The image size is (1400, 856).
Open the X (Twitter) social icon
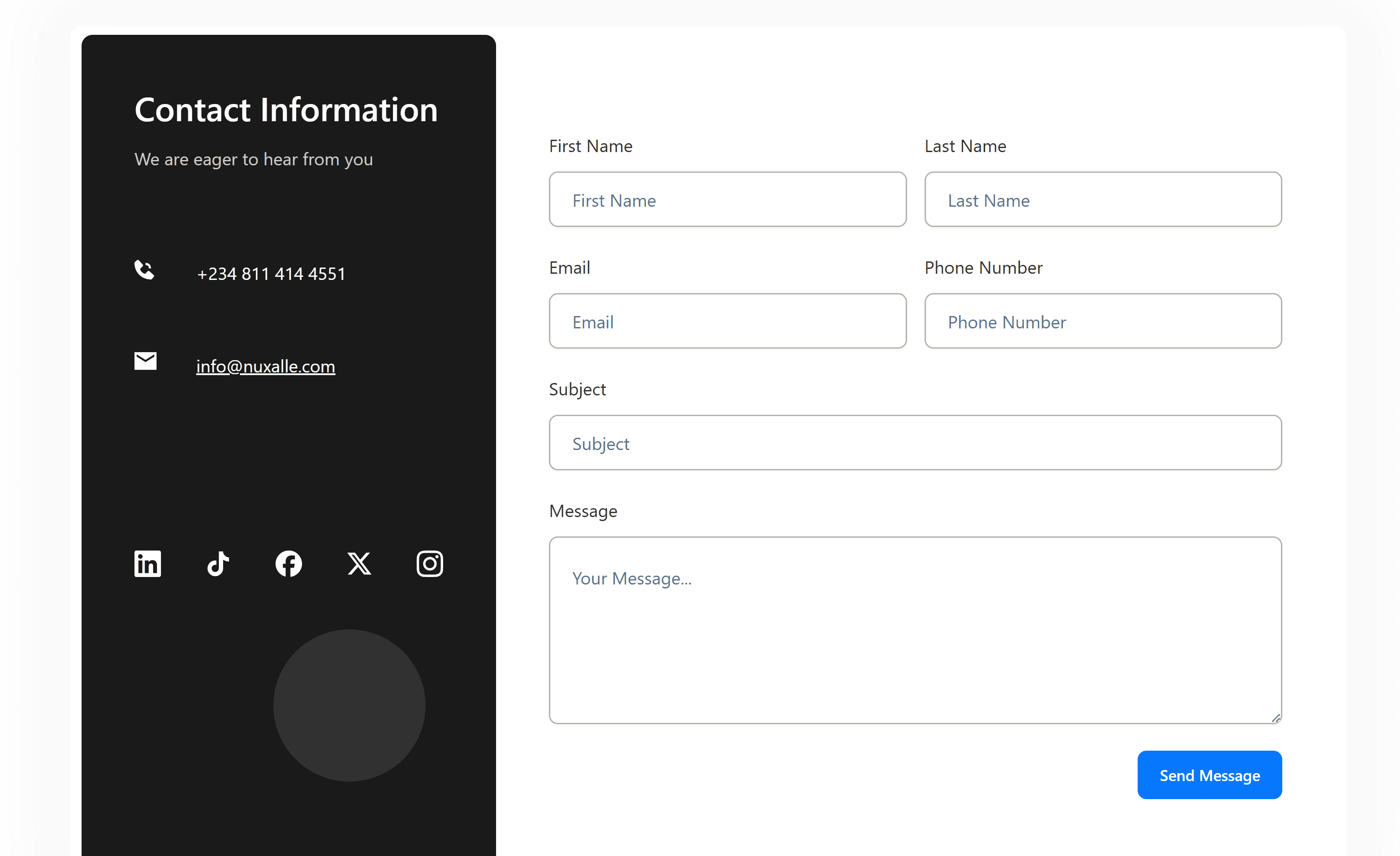coord(359,563)
